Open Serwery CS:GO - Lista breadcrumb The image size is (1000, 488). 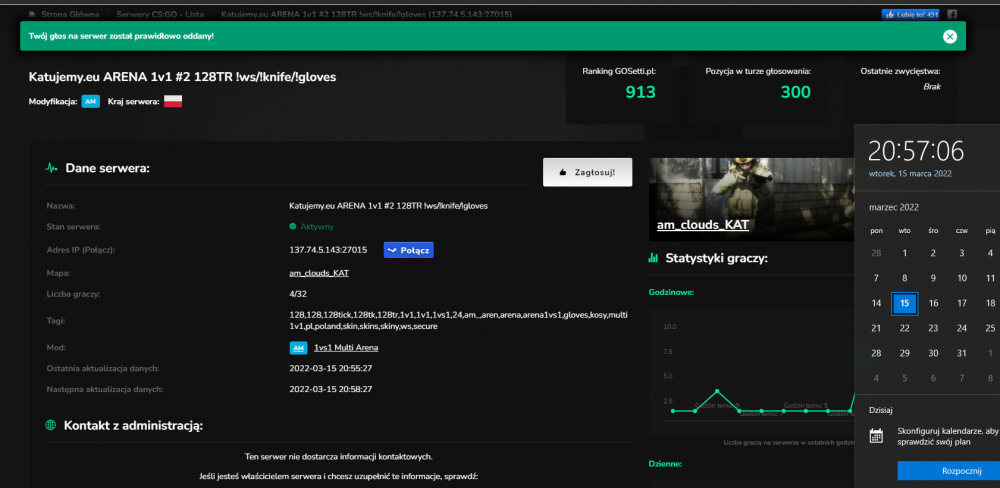pyautogui.click(x=160, y=14)
